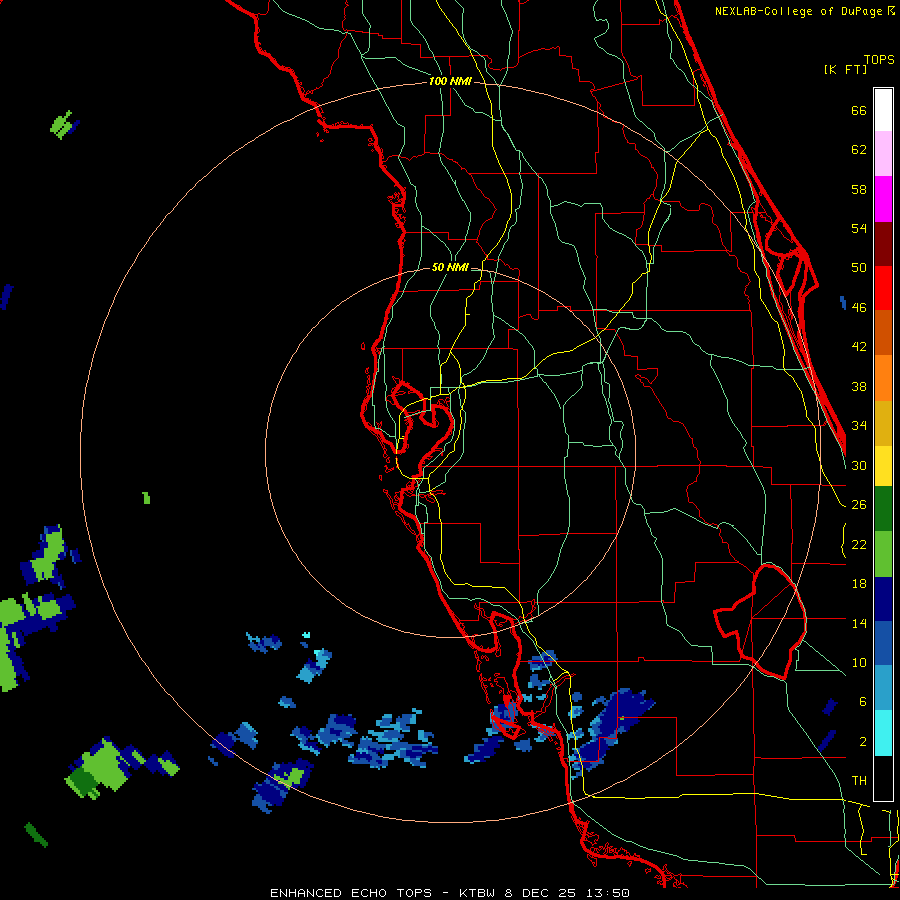This screenshot has height=900, width=900.
Task: Click the 42 legend value
Action: pos(859,347)
